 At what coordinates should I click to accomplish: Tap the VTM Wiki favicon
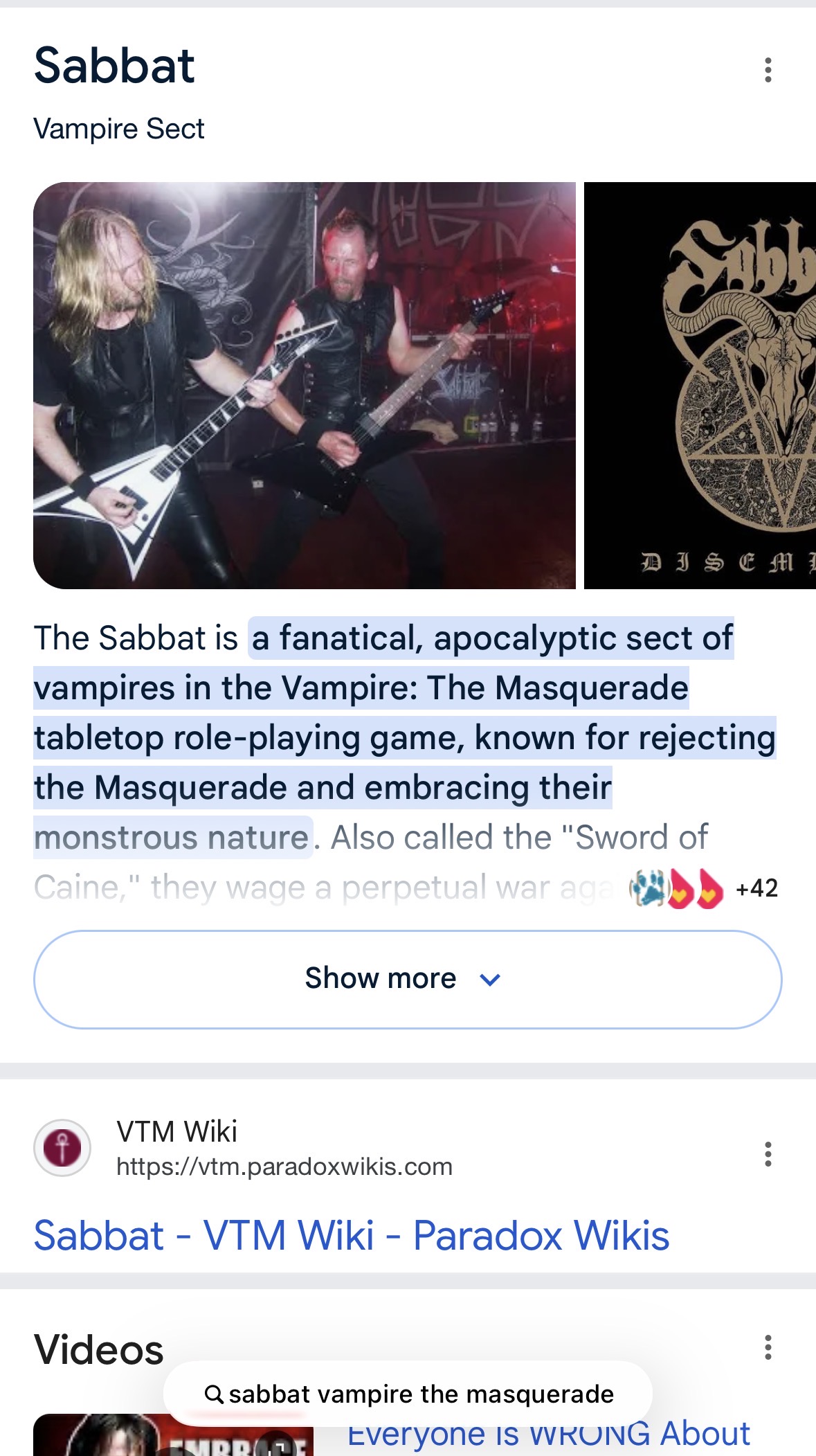click(x=62, y=1148)
